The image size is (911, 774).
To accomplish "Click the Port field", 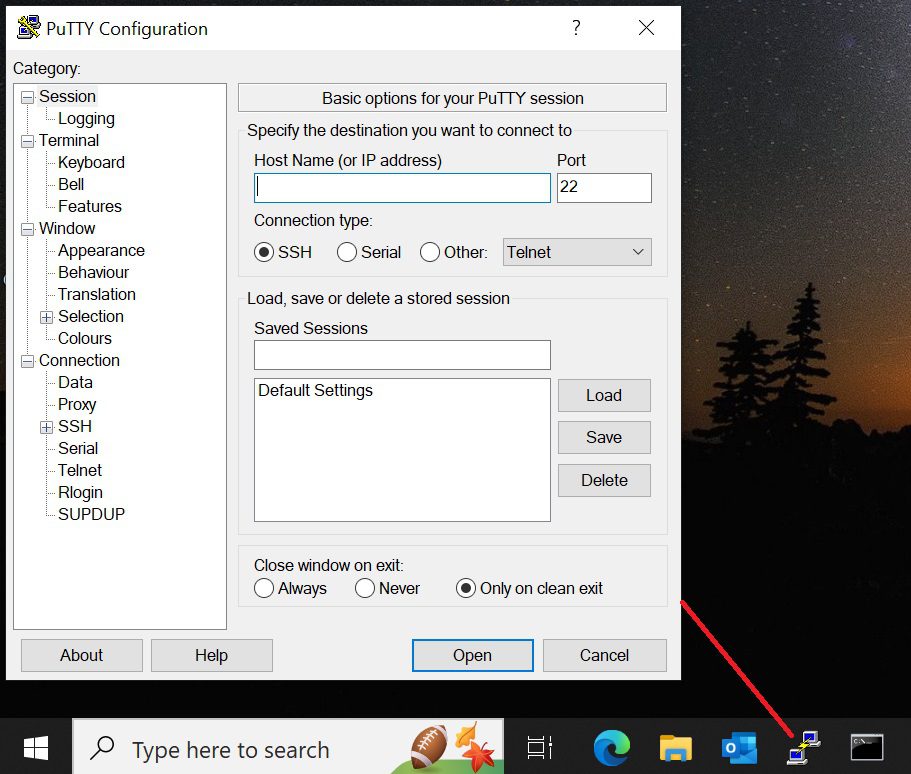I will tap(604, 188).
